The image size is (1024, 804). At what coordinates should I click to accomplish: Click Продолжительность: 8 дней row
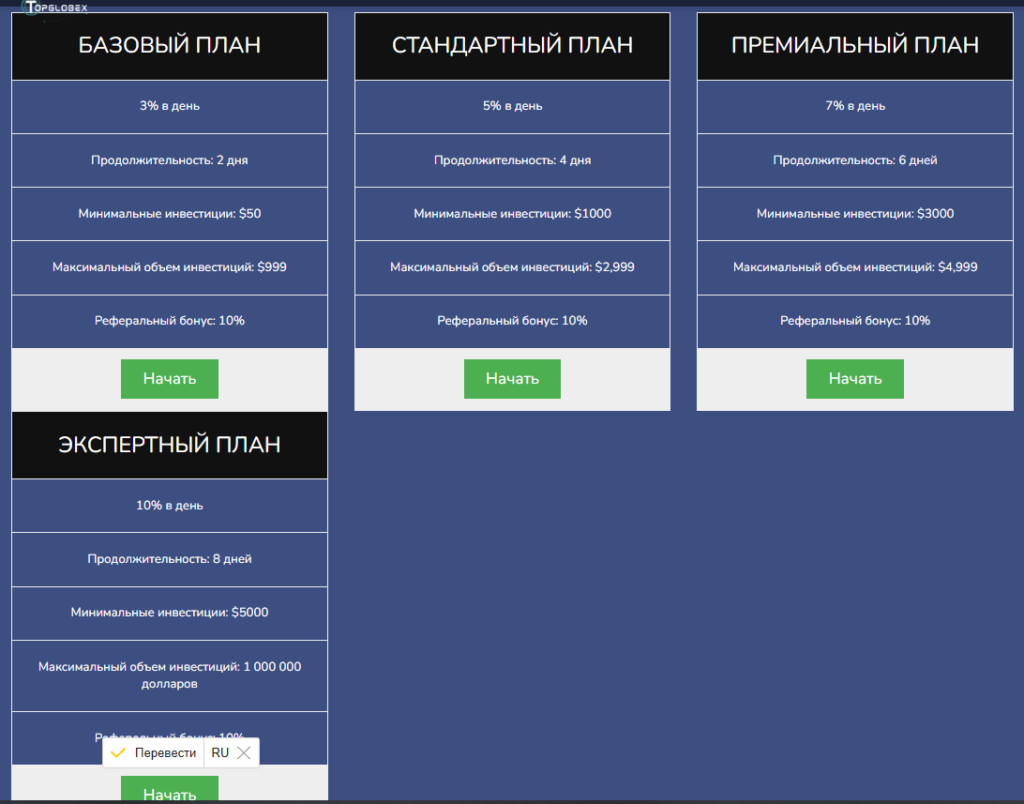click(x=170, y=559)
